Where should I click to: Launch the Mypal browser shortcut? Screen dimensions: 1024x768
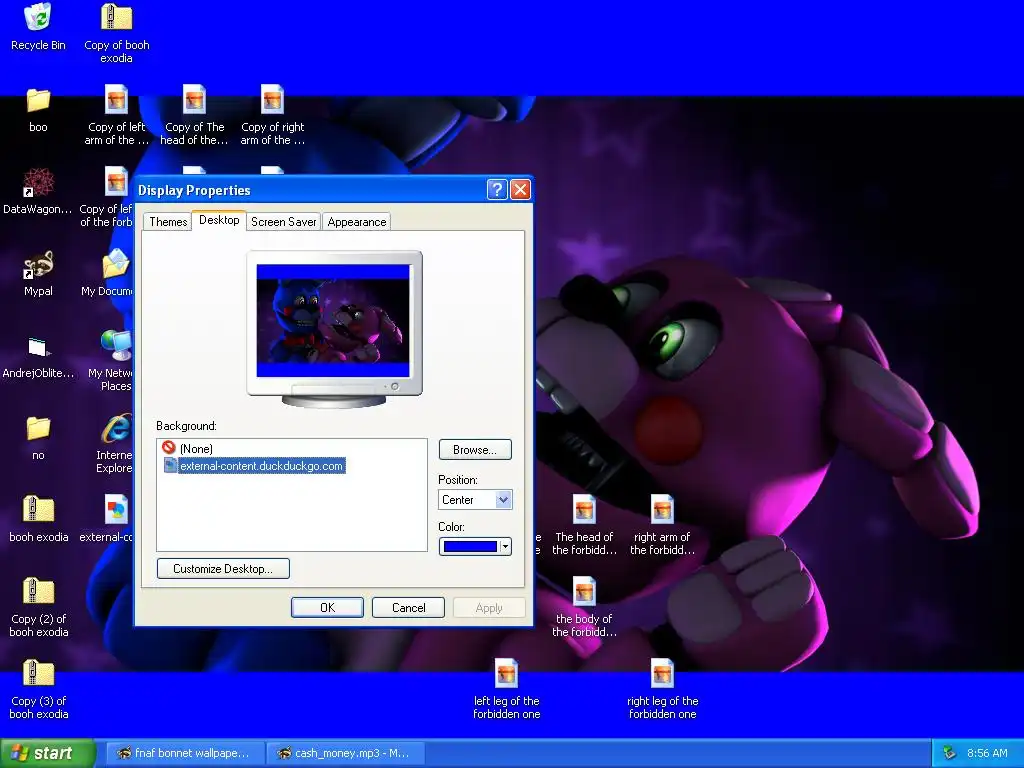pos(38,264)
